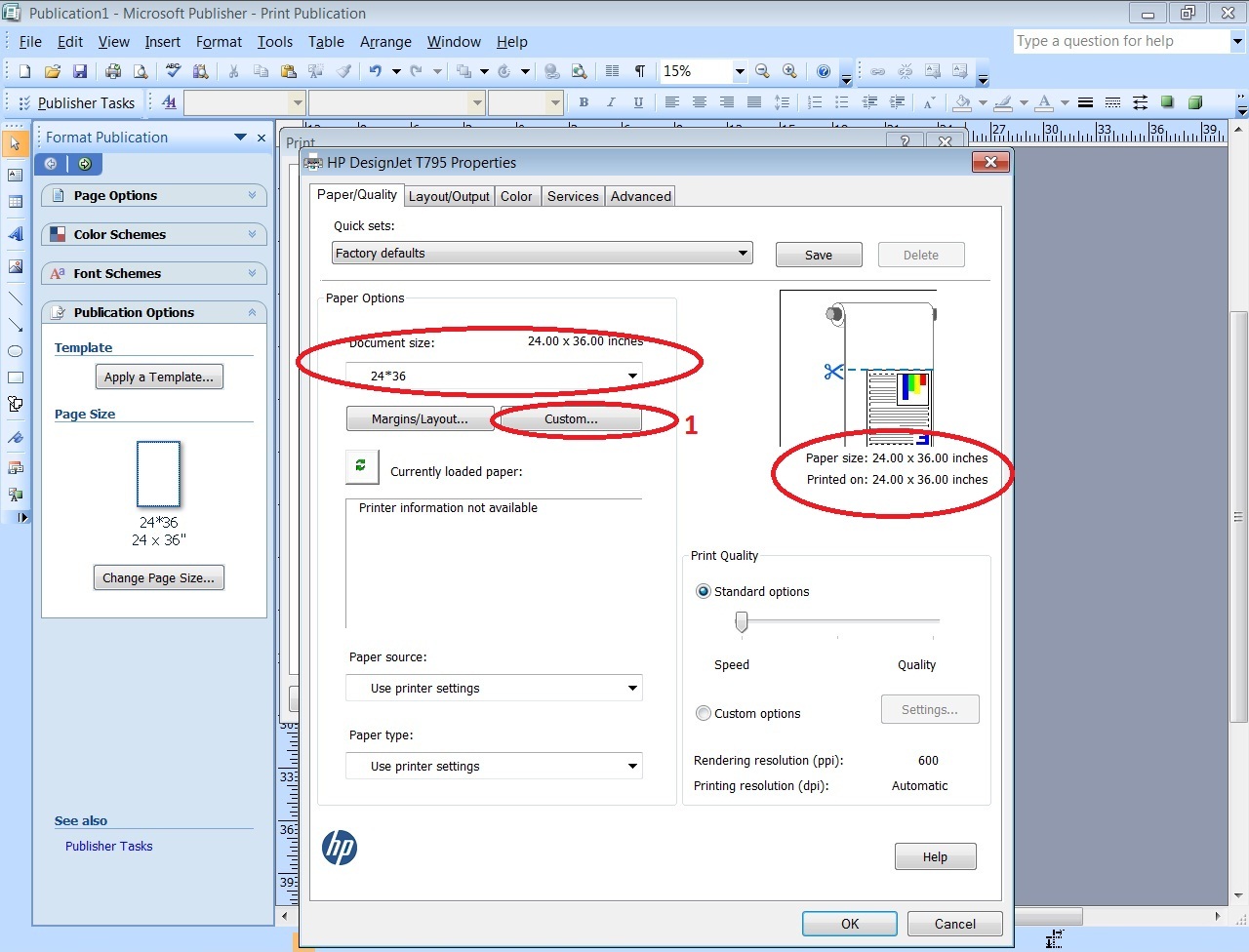Click the Bold formatting icon
This screenshot has width=1249, height=952.
click(x=584, y=102)
